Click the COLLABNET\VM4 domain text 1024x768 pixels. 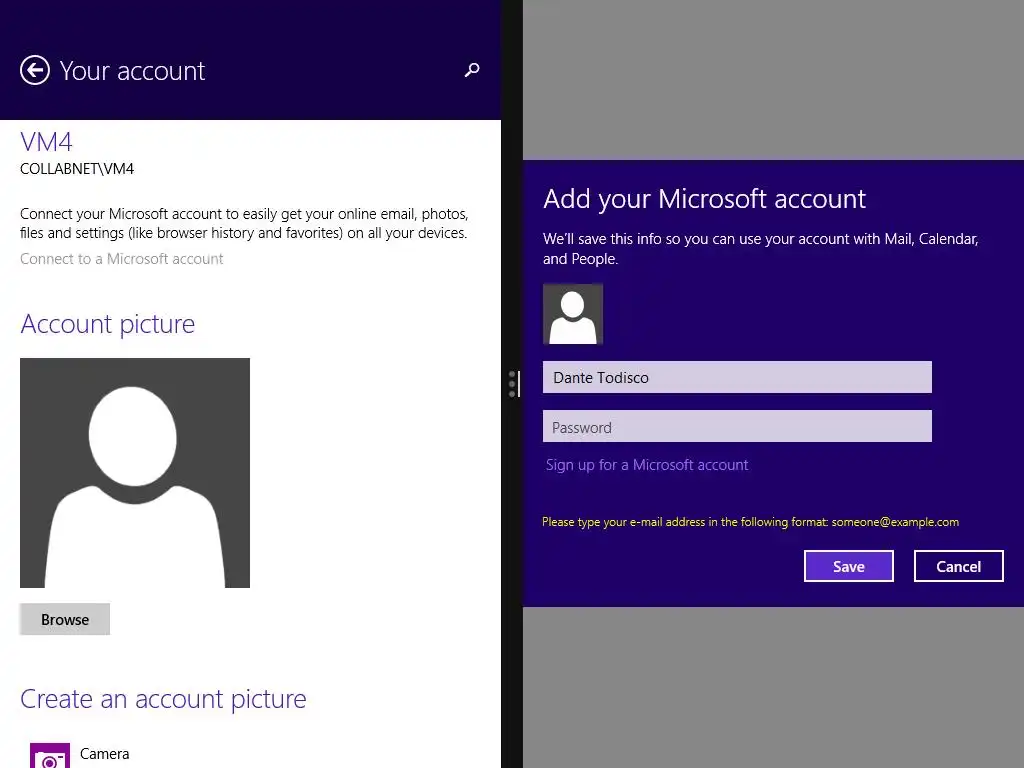(77, 169)
